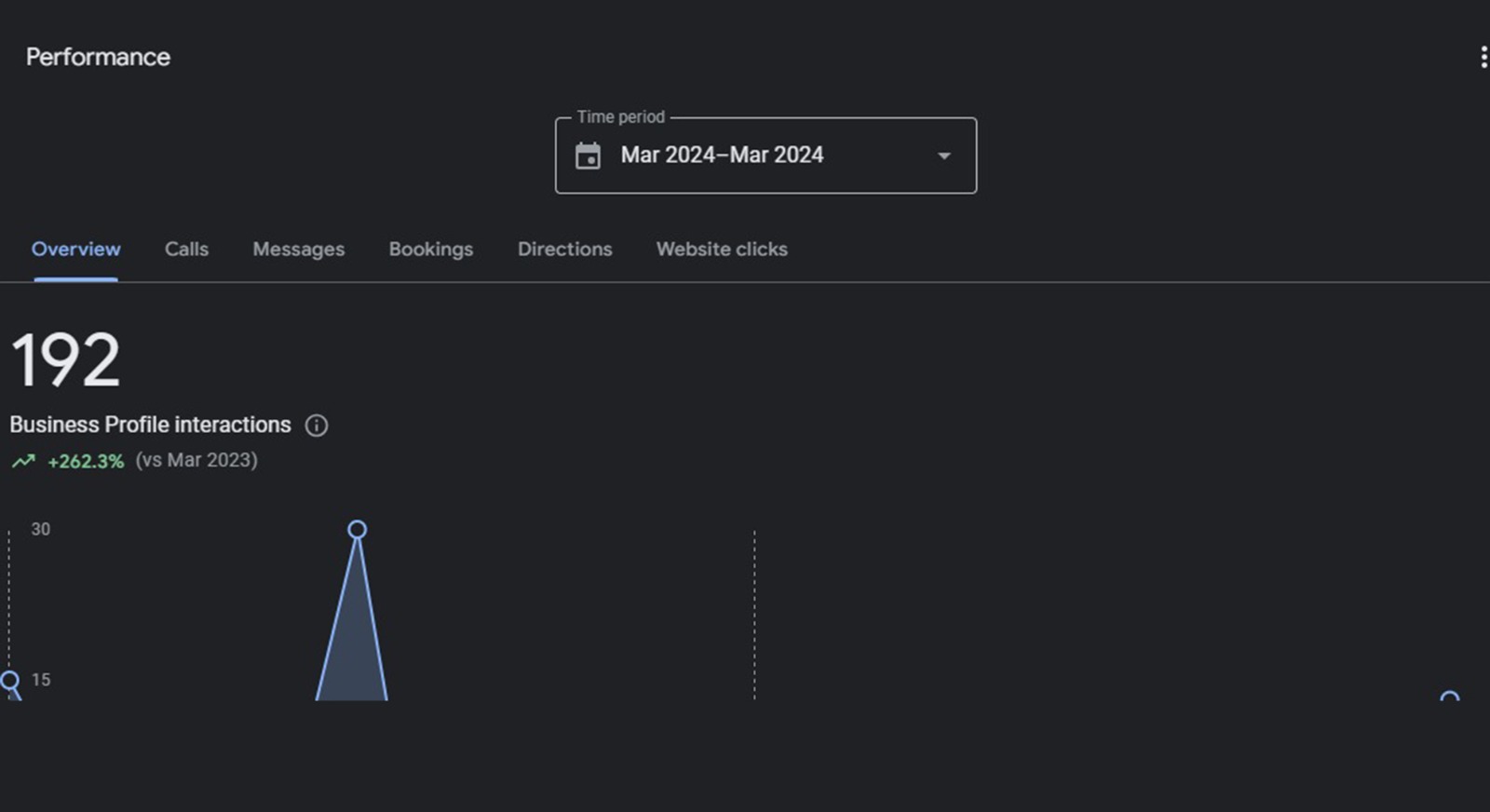
Task: Click the rightmost chart data point
Action: click(x=1449, y=697)
